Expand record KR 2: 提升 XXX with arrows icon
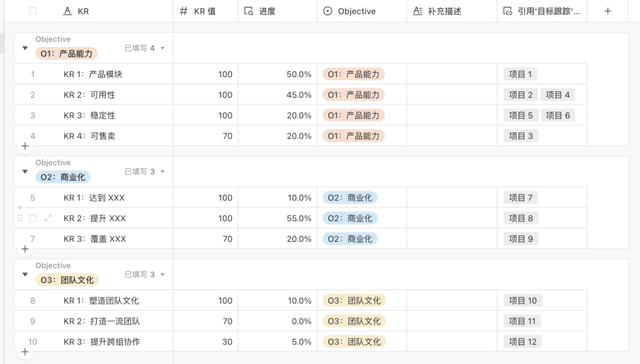640x364 pixels. (48, 218)
